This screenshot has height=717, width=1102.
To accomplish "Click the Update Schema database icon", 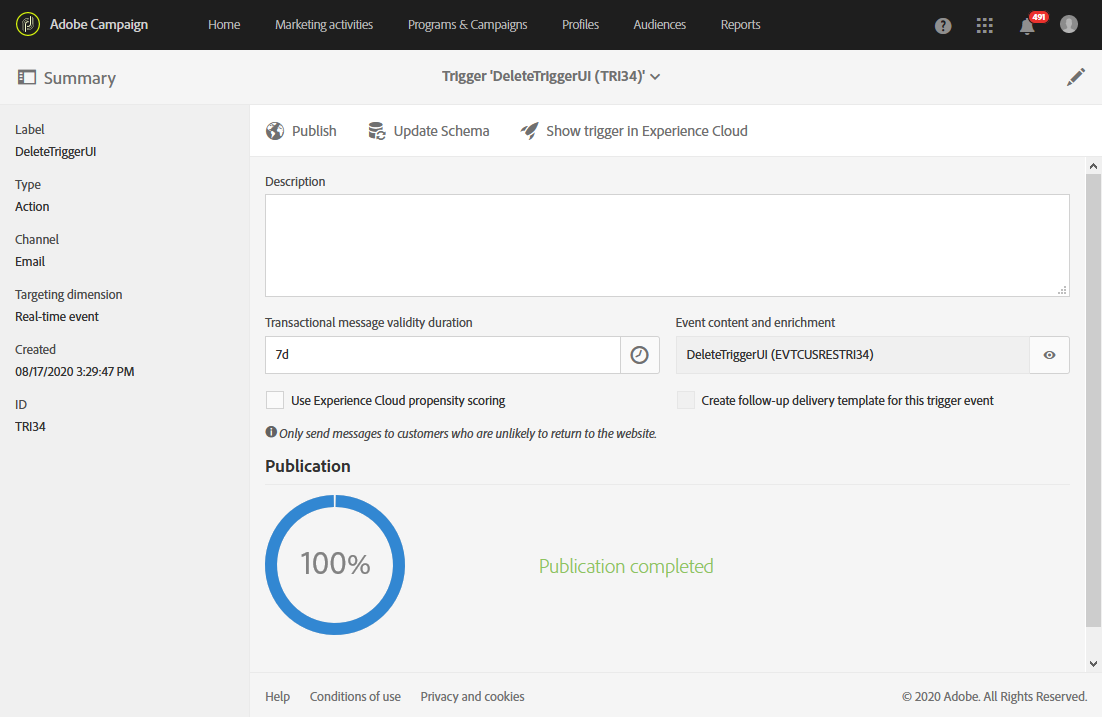I will click(x=377, y=131).
